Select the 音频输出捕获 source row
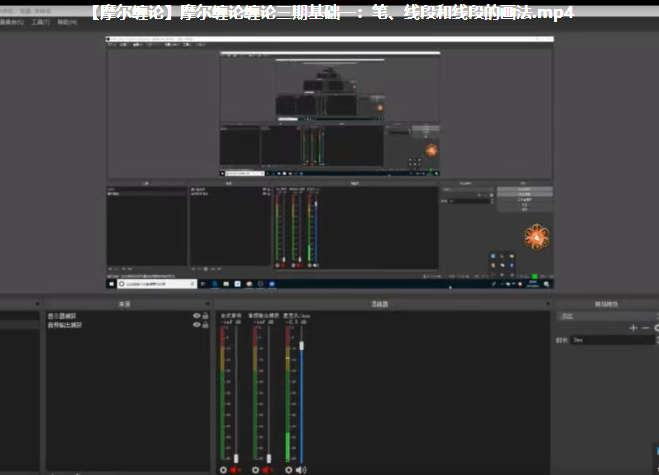This screenshot has height=475, width=659. click(128, 325)
